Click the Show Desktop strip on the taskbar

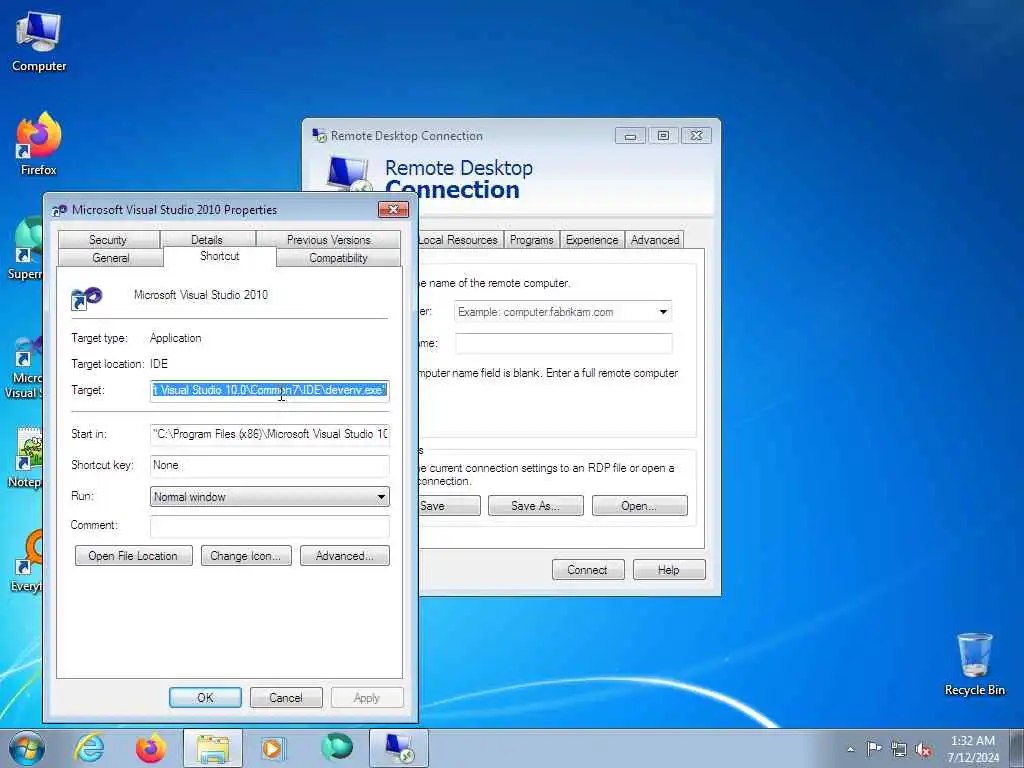pos(1017,748)
